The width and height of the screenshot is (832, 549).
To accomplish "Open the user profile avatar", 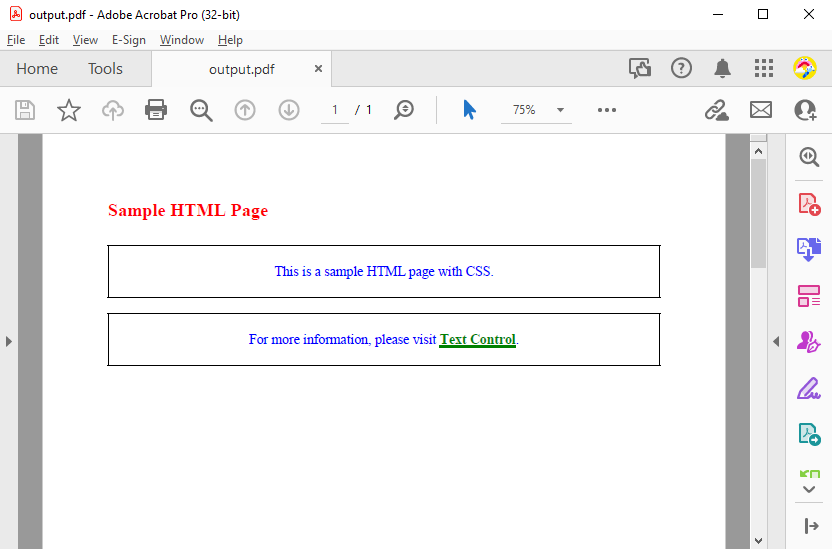I will pos(804,68).
